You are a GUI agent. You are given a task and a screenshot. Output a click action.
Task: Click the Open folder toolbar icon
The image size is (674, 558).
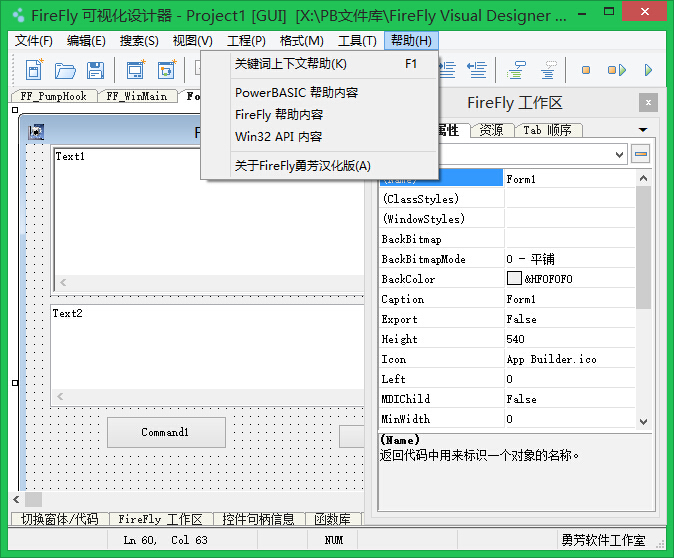pyautogui.click(x=65, y=71)
